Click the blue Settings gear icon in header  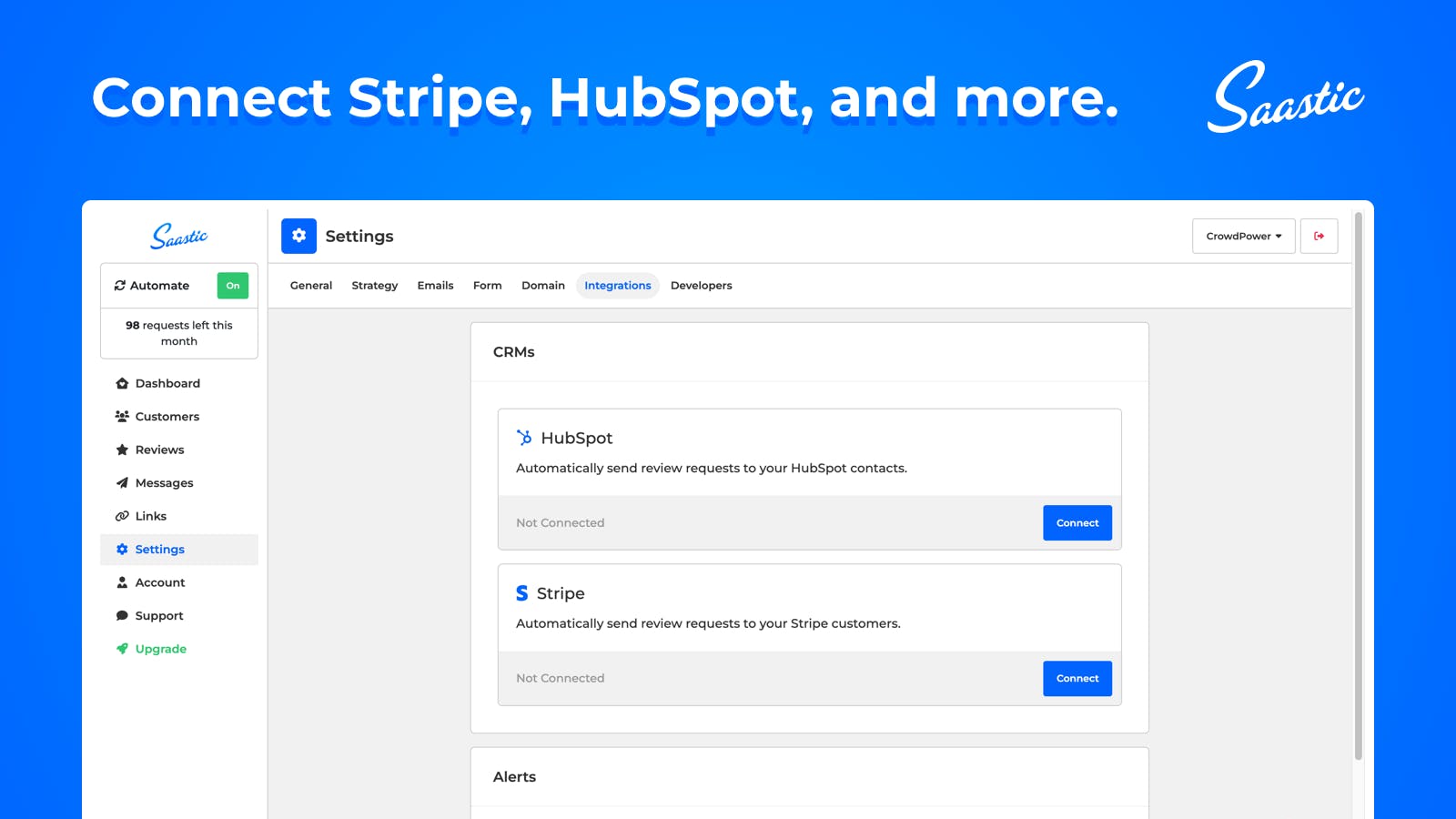298,236
